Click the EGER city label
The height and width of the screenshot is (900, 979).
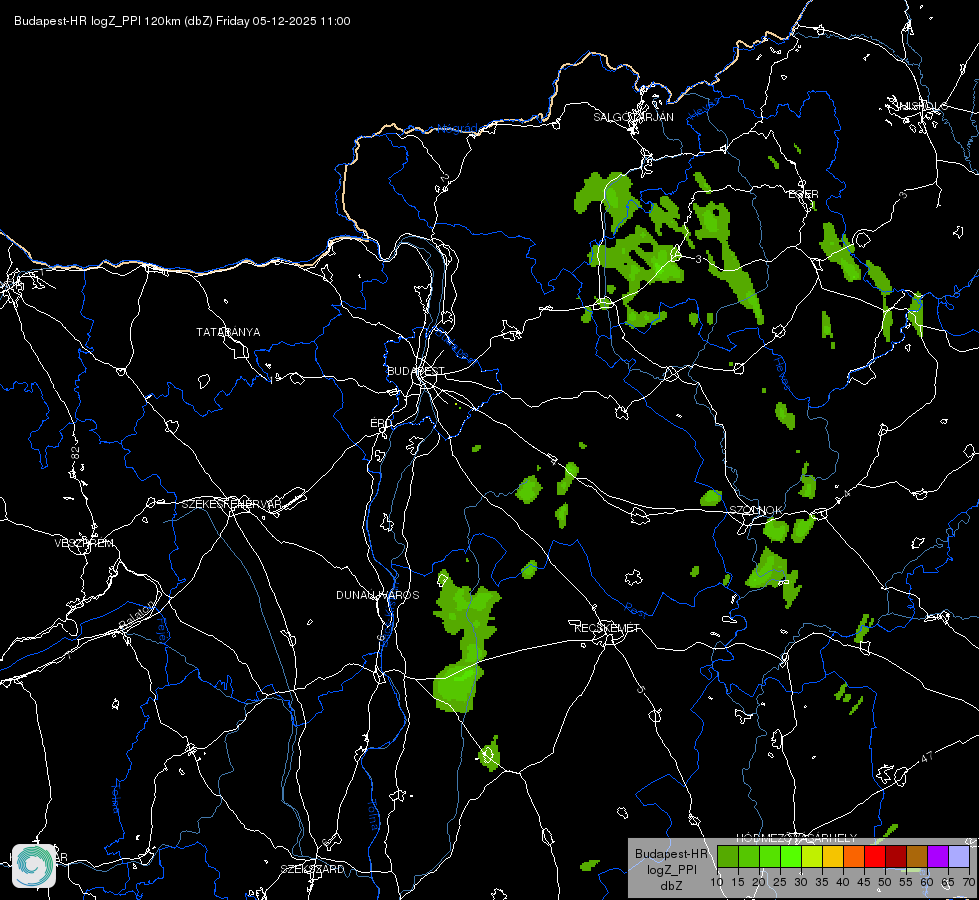804,194
